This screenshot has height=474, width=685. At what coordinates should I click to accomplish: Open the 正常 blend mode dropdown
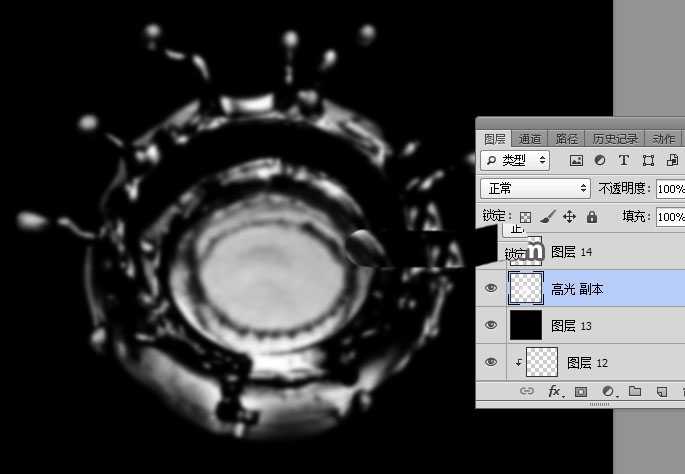point(536,188)
